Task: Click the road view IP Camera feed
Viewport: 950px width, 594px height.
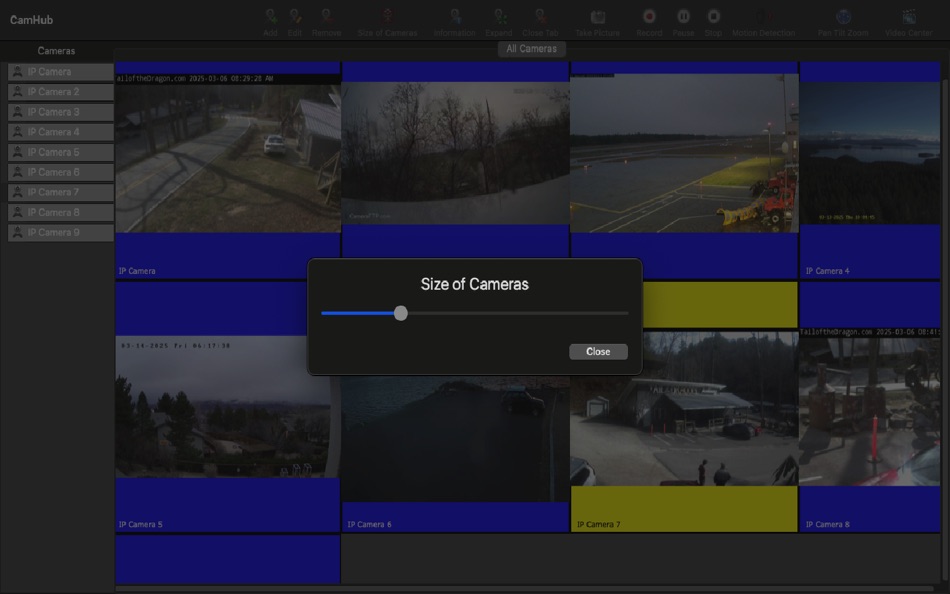Action: [228, 153]
